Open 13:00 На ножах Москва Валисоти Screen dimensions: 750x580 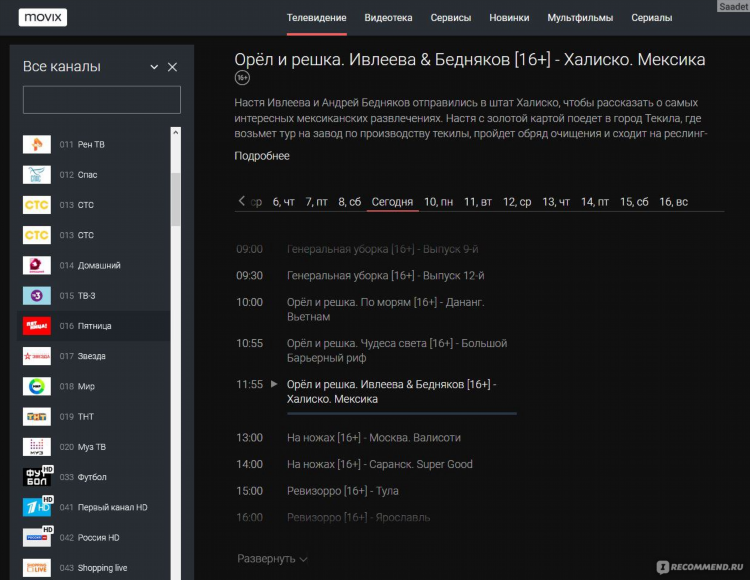374,438
